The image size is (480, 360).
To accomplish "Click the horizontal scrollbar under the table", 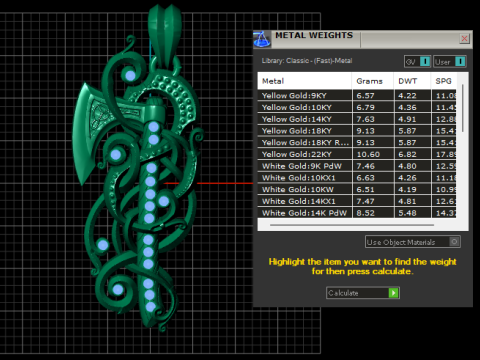I will click(352, 225).
